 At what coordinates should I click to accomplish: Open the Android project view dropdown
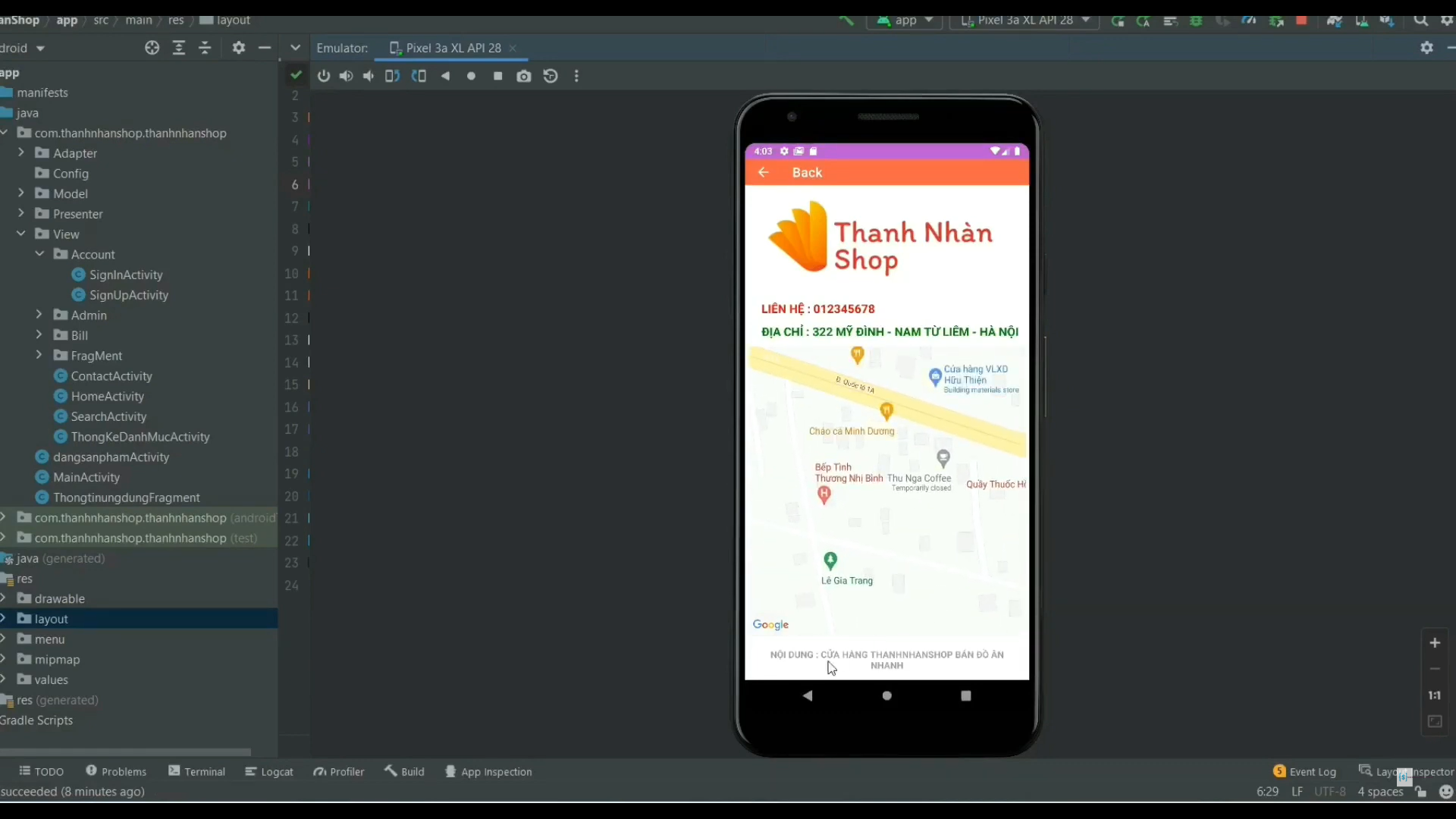[23, 48]
